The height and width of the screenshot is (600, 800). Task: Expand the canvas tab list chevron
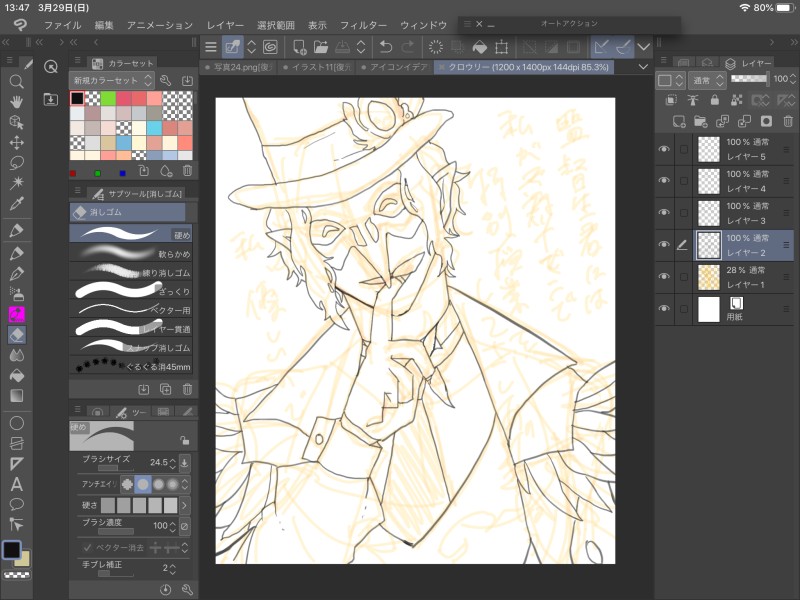643,67
